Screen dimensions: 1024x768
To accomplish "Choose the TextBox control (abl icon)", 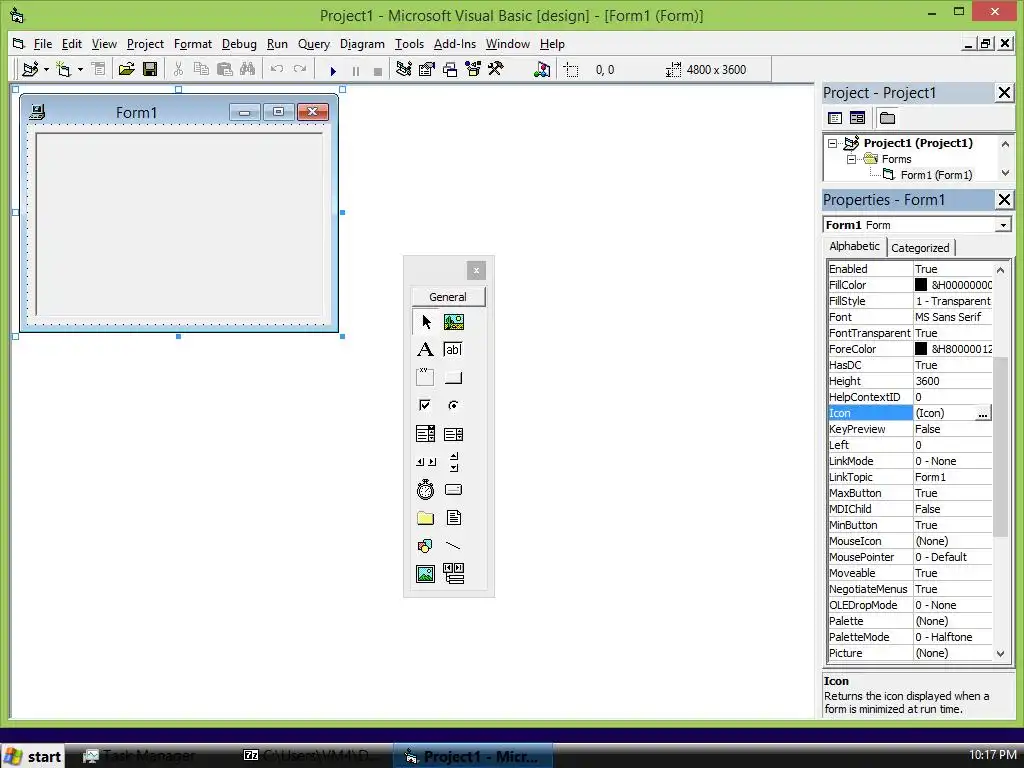I will click(454, 349).
